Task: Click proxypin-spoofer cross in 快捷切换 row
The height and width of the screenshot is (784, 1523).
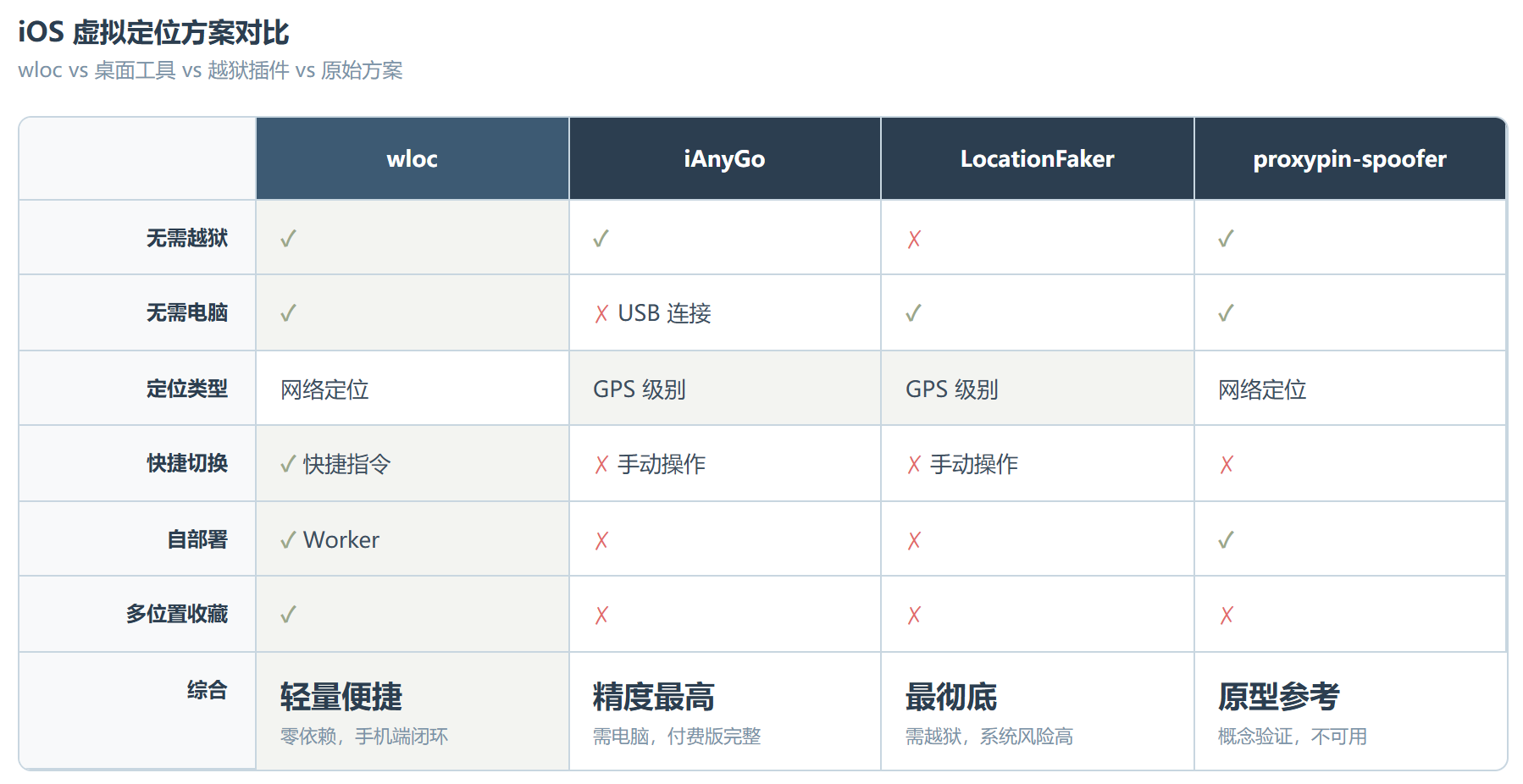Action: click(x=1227, y=465)
